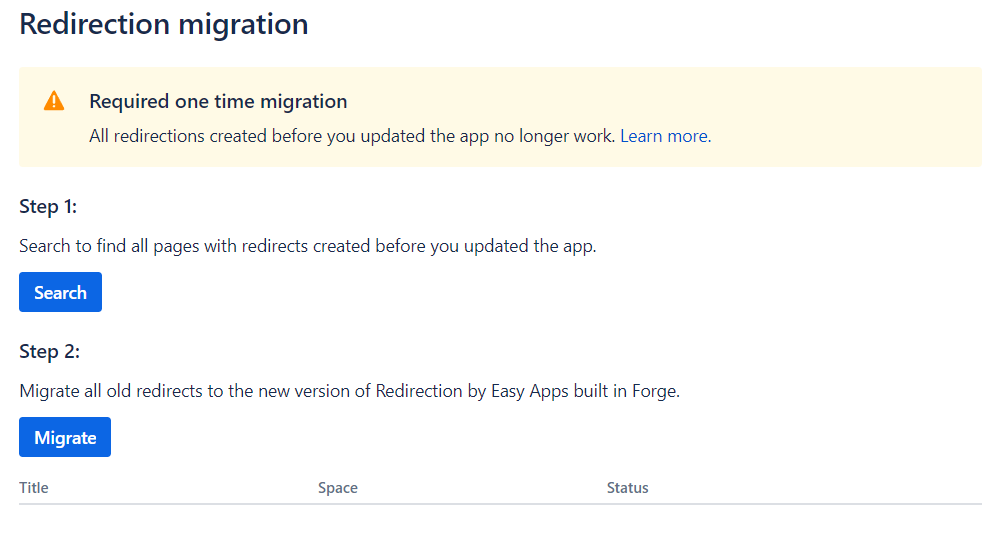997x536 pixels.
Task: Click the Required one time migration heading
Action: pos(218,101)
